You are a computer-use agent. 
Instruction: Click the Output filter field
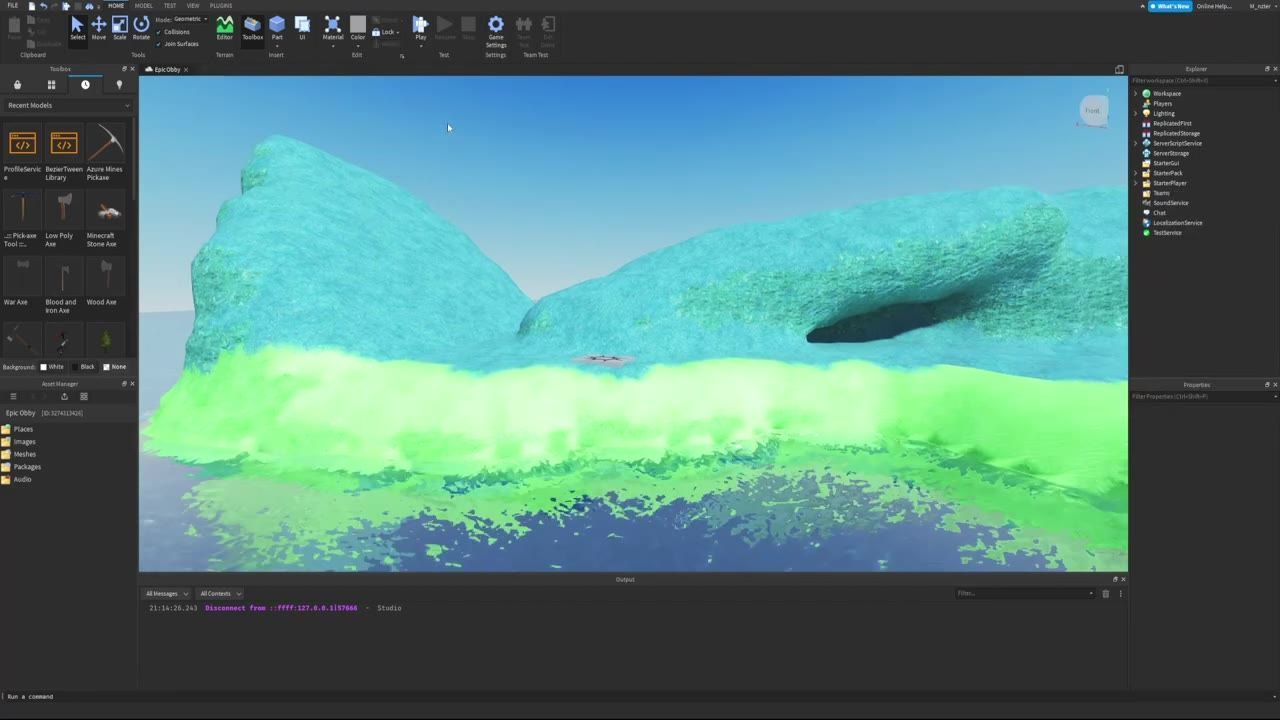(1024, 593)
